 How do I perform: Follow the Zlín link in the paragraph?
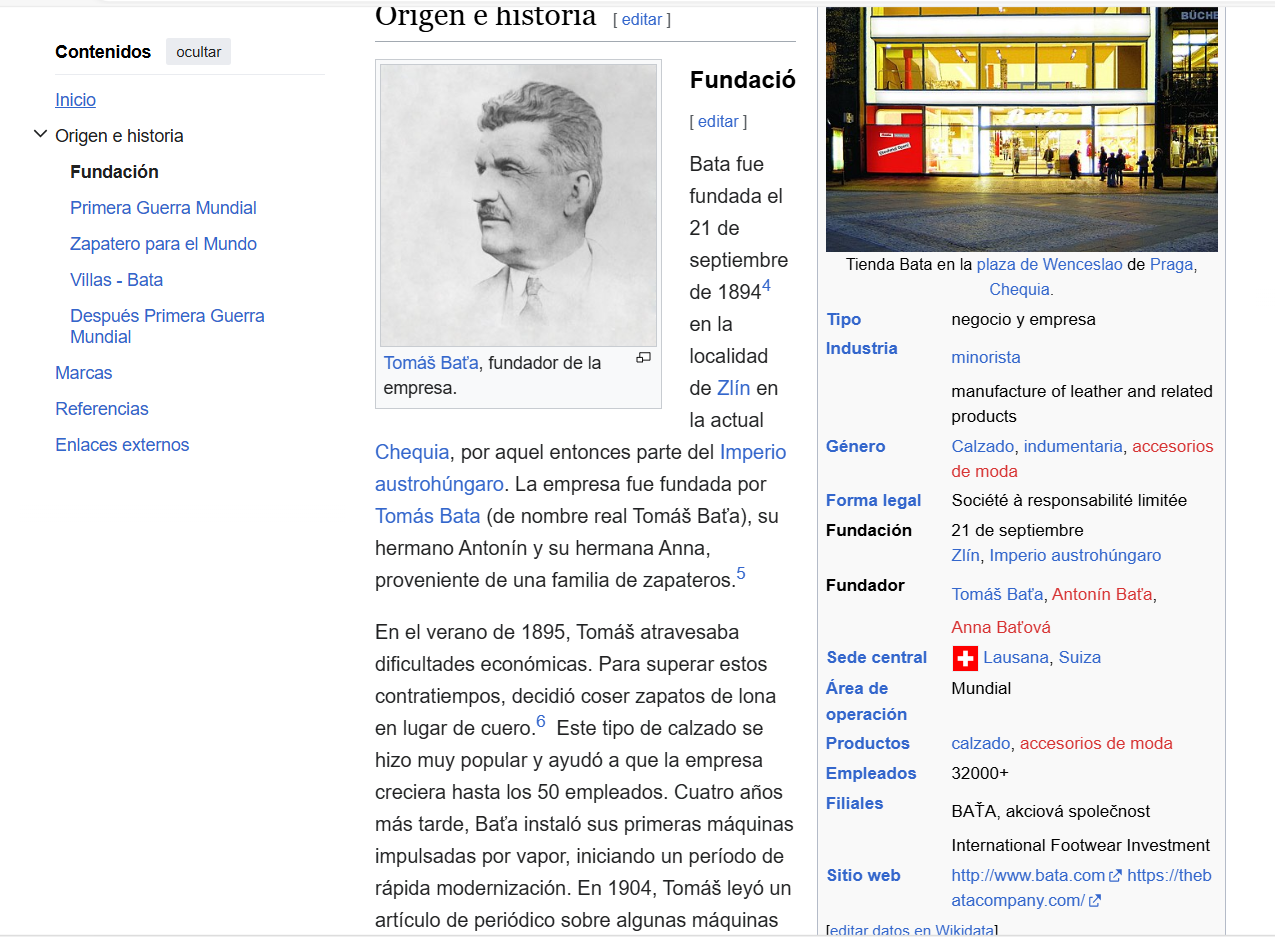pyautogui.click(x=733, y=388)
